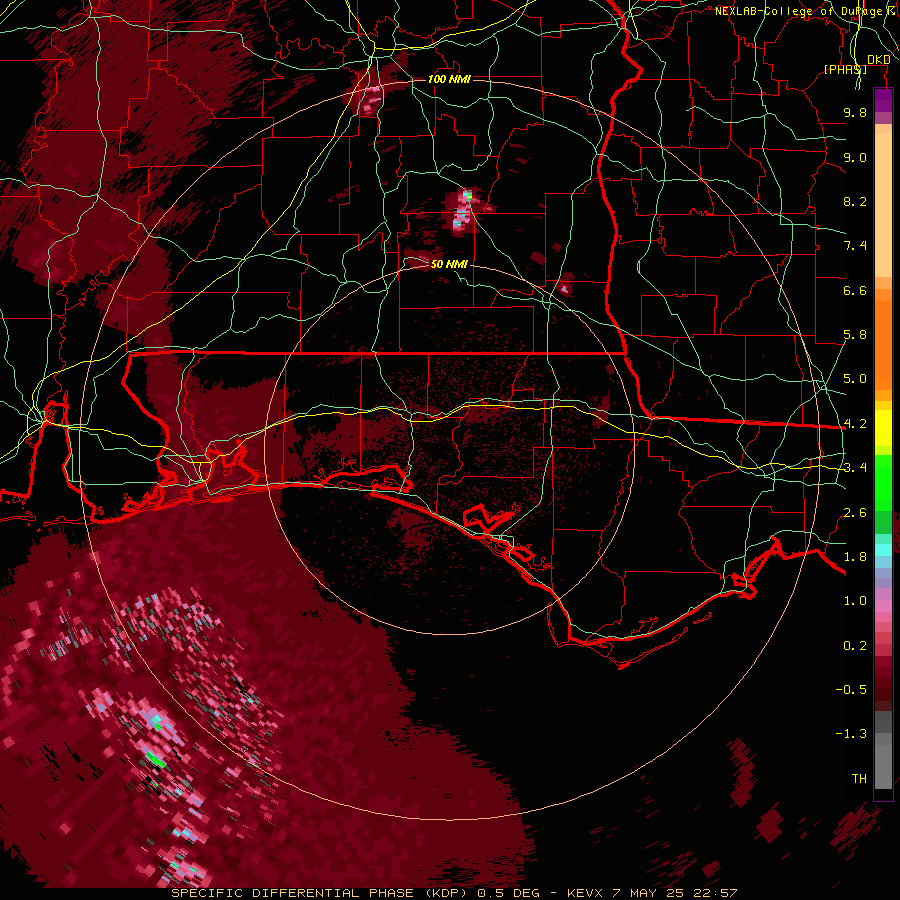Click the 3.4 scale value

[855, 468]
